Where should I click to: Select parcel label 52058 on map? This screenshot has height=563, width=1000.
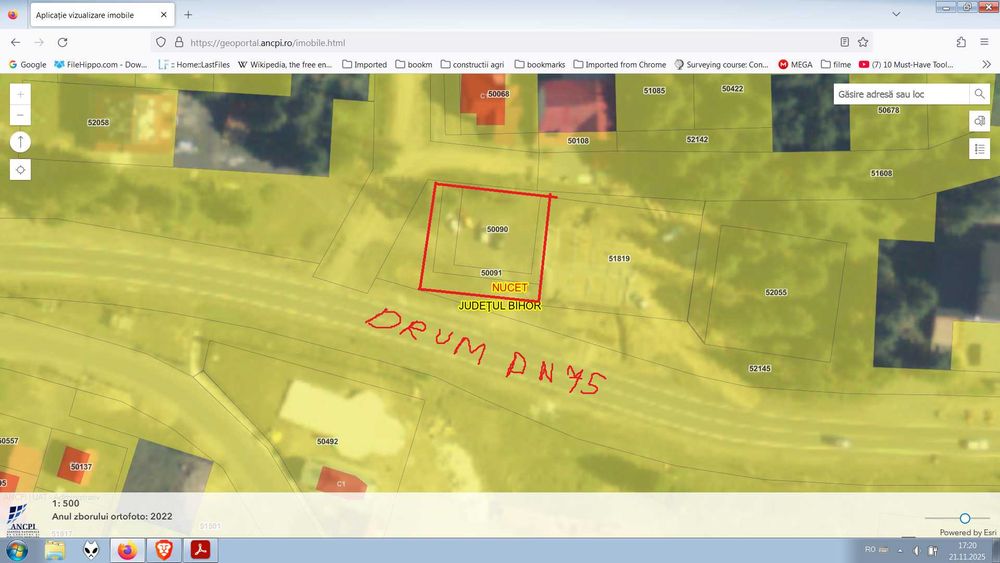click(98, 122)
